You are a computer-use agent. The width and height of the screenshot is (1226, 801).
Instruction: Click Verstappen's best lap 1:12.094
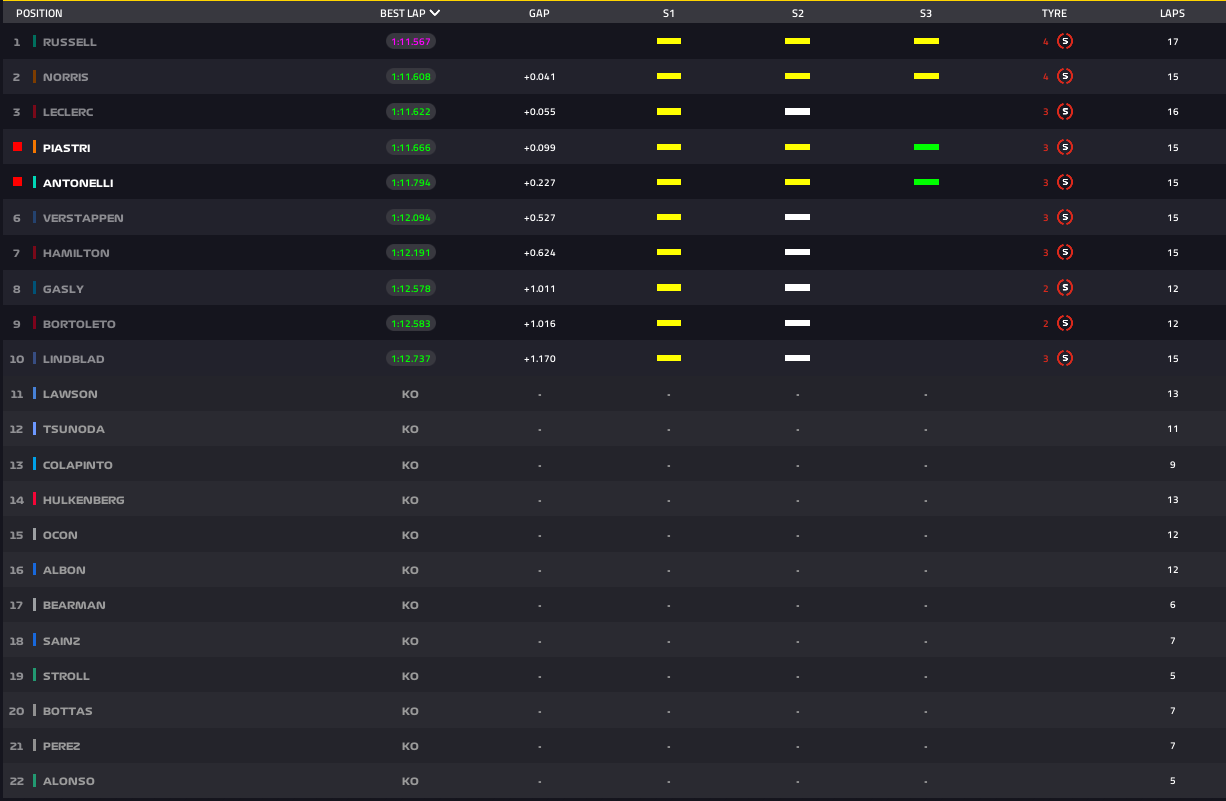click(411, 218)
